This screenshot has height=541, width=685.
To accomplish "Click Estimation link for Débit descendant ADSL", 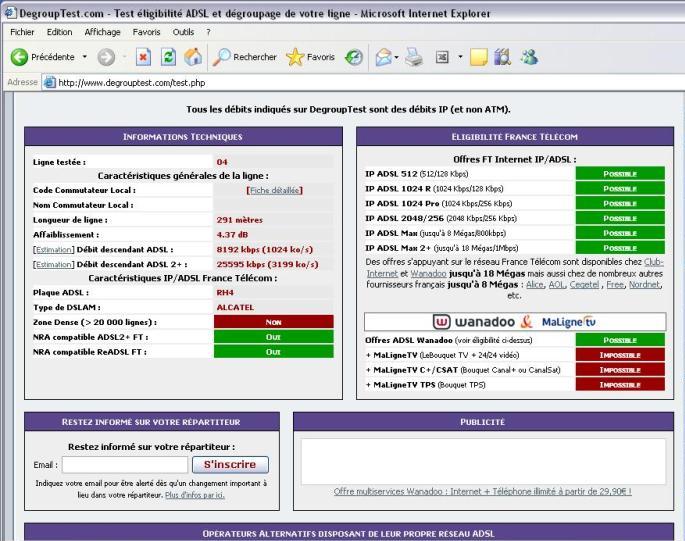I will click(54, 250).
